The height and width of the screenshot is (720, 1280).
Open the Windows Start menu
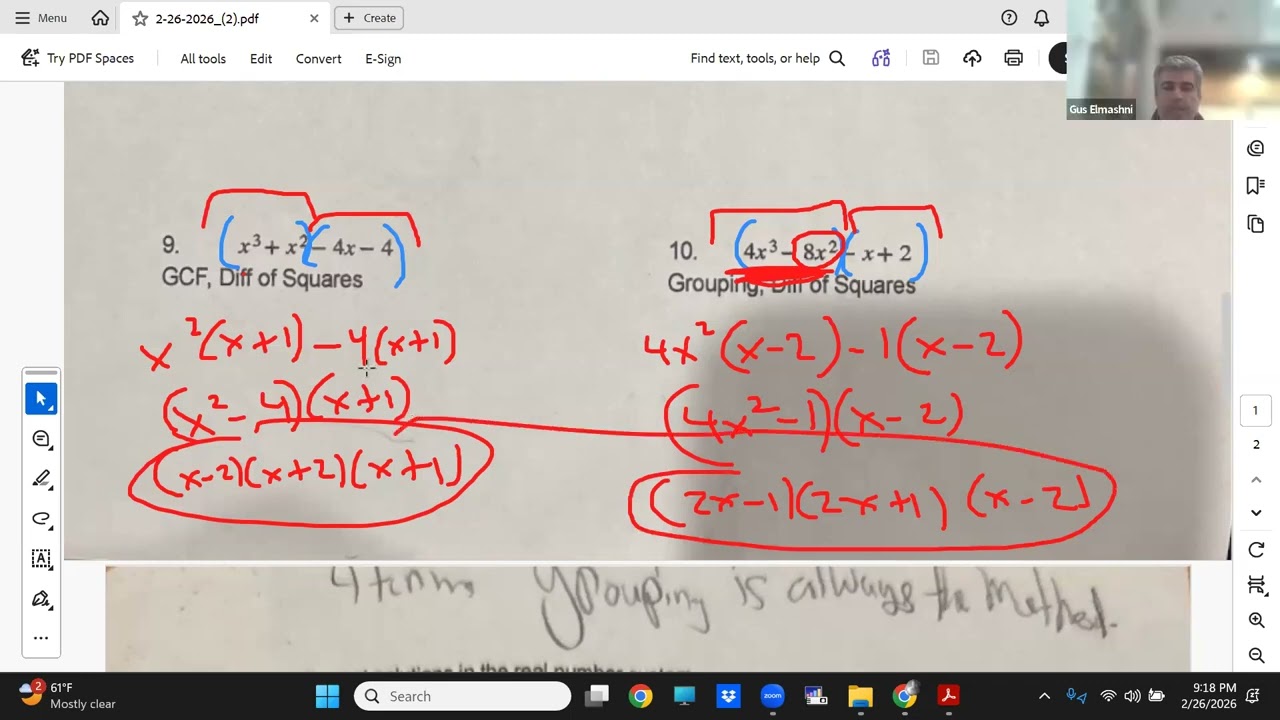[x=327, y=696]
